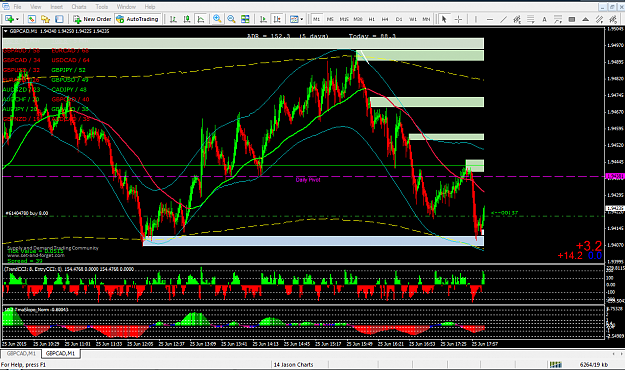Viewport: 625px width, 370px height.
Task: Select the text (A) tool
Action: 544,19
